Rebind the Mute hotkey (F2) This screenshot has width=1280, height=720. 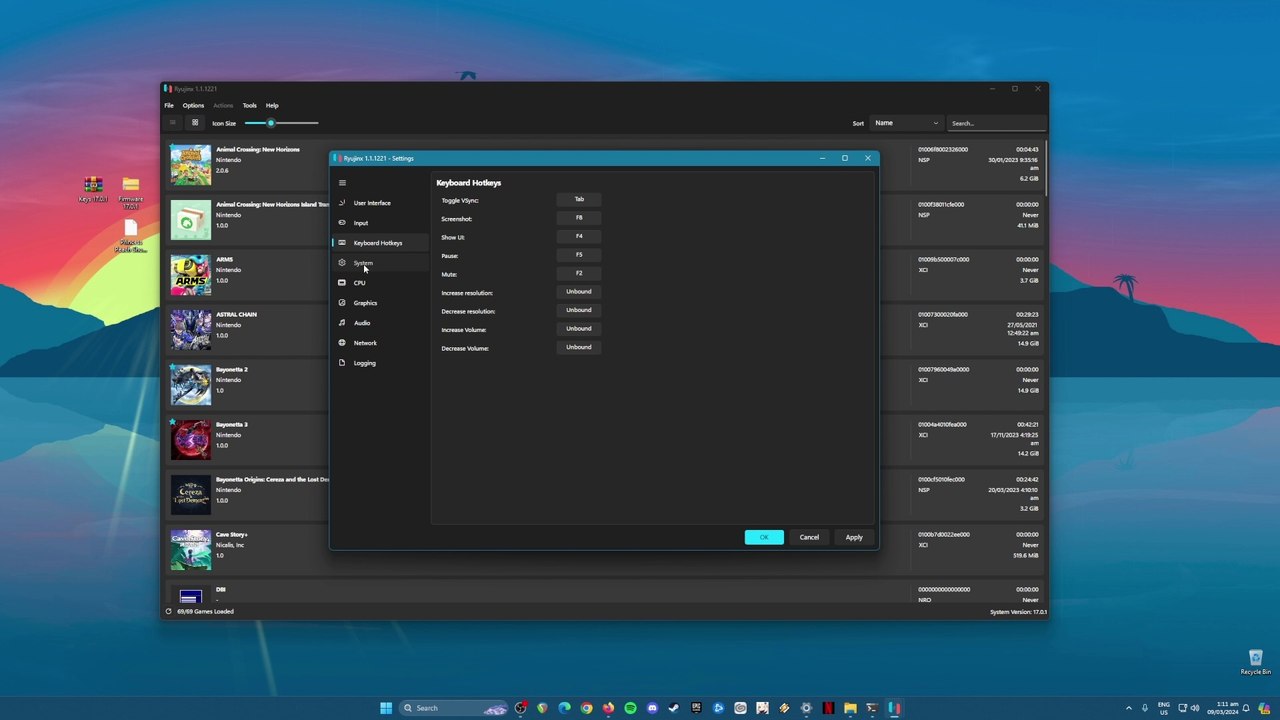point(579,273)
